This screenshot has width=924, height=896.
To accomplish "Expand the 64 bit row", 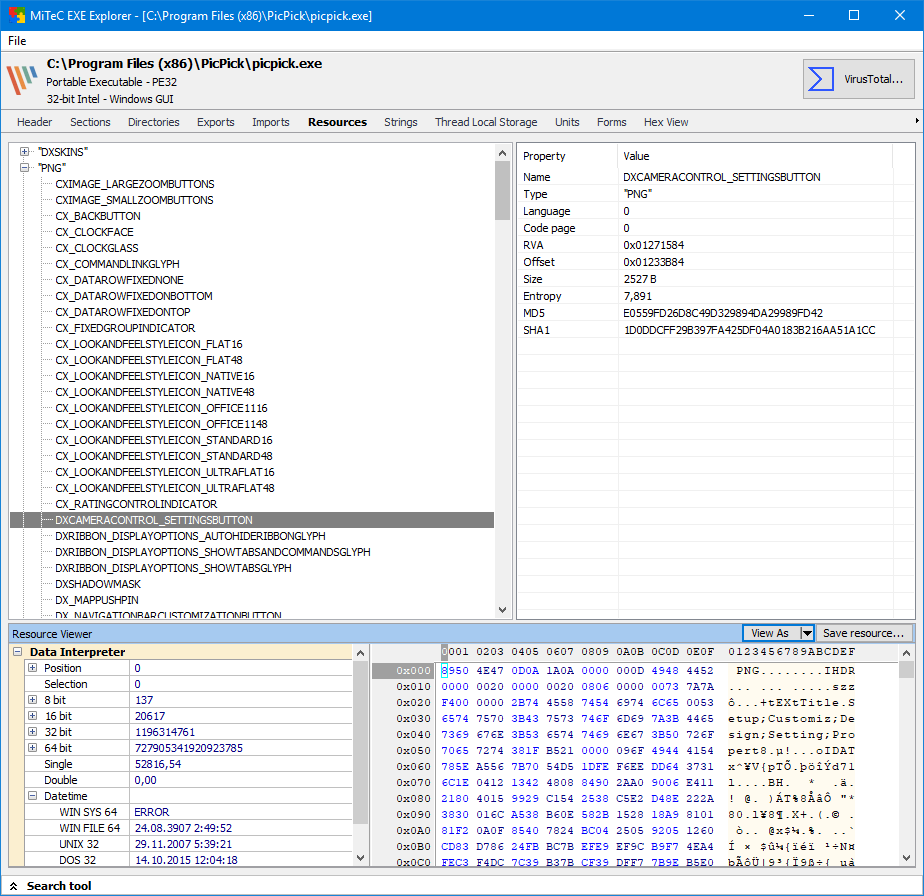I will point(32,747).
